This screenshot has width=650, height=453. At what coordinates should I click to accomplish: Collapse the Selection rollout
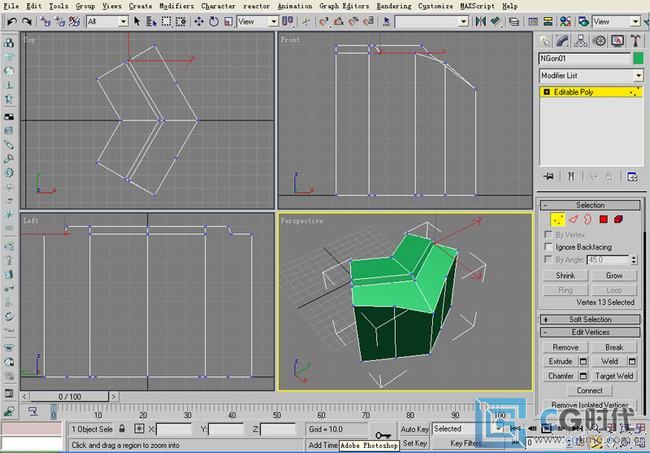coord(590,205)
